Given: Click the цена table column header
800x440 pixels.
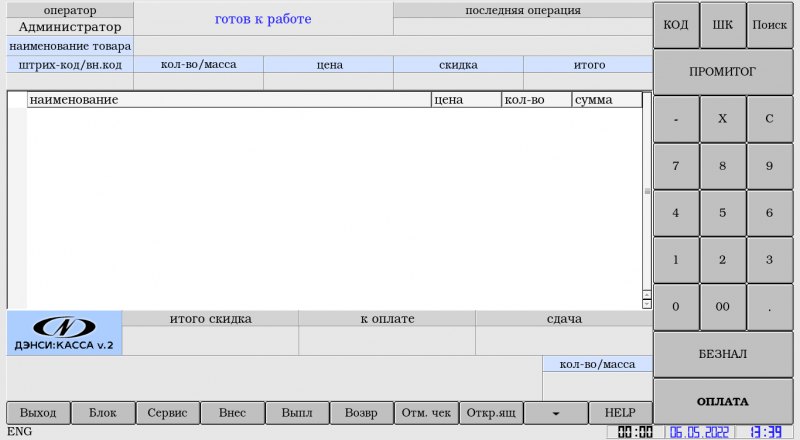Looking at the screenshot, I should click(466, 100).
